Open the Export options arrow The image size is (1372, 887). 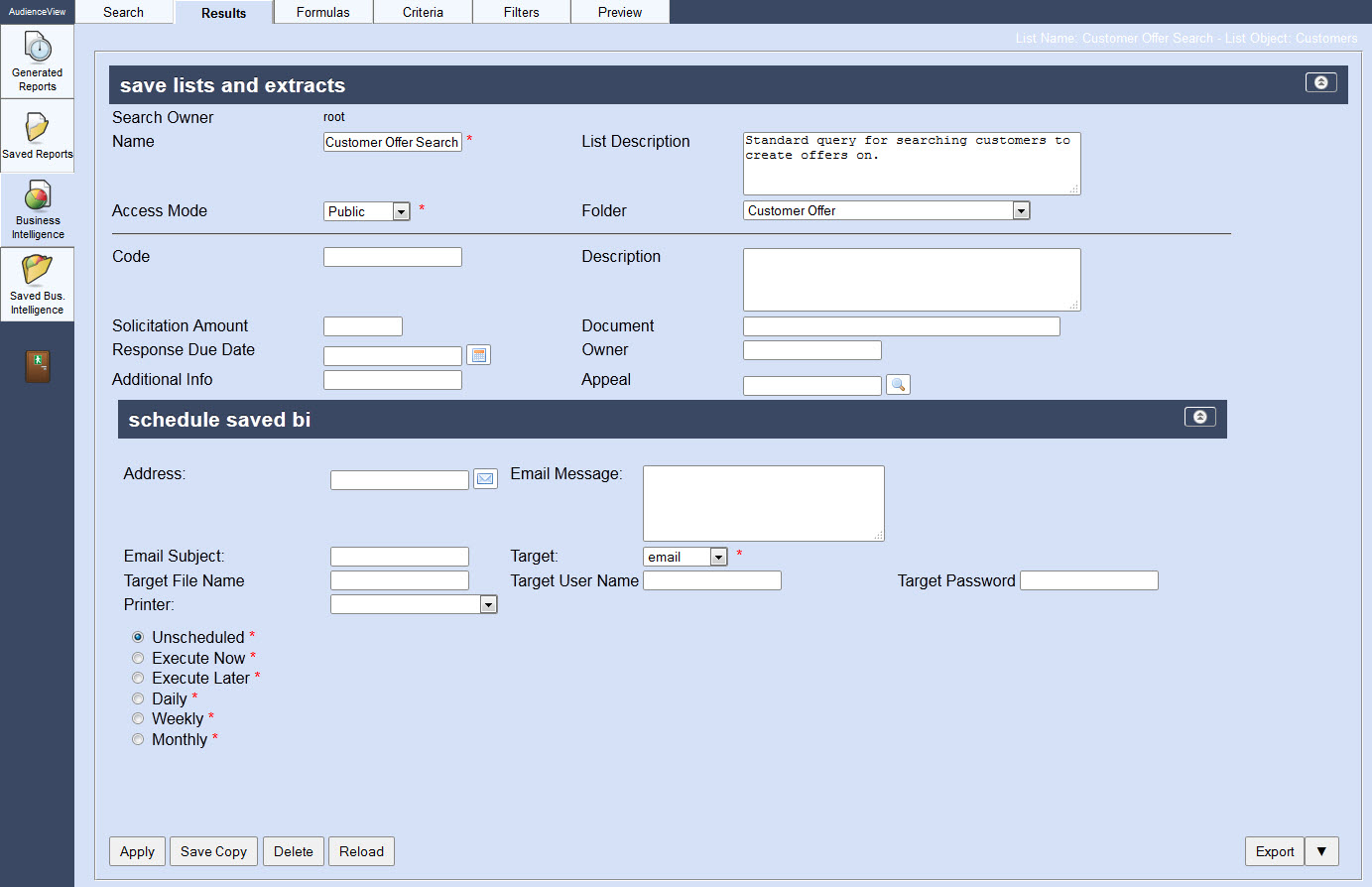[1321, 851]
